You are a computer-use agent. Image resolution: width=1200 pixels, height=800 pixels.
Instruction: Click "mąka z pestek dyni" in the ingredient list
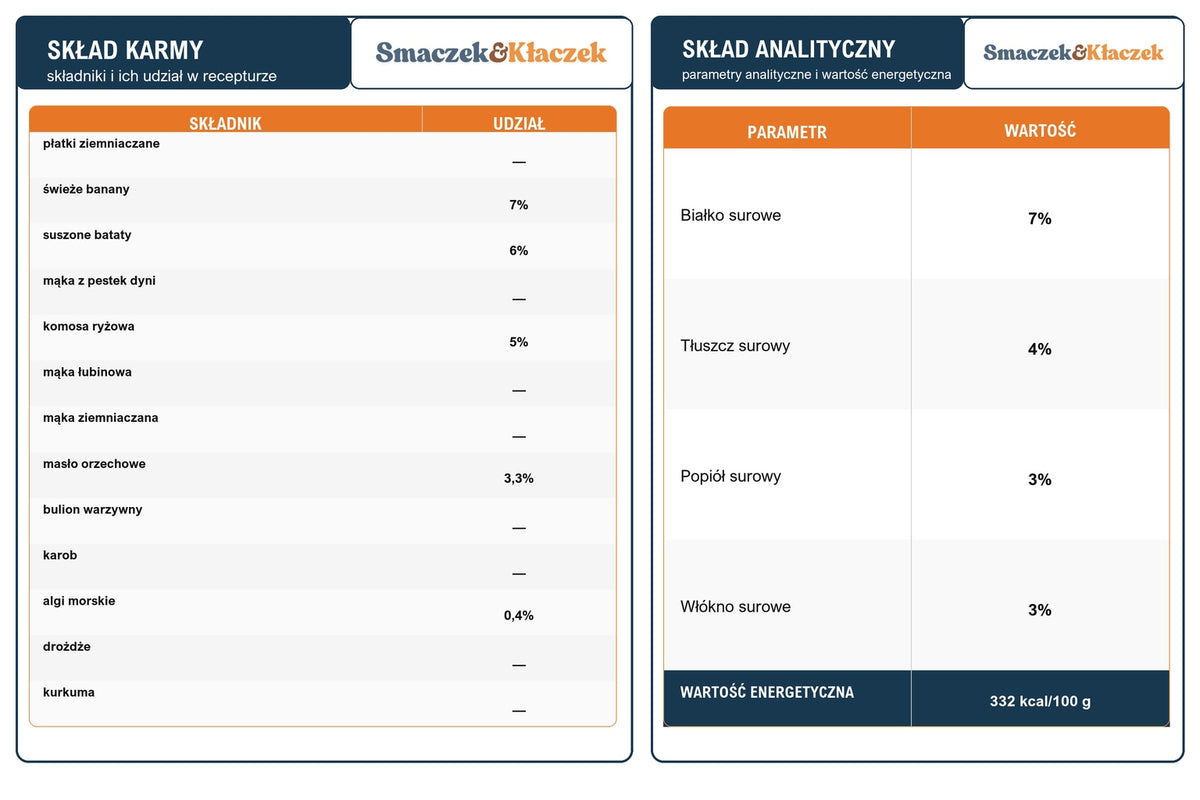point(99,281)
